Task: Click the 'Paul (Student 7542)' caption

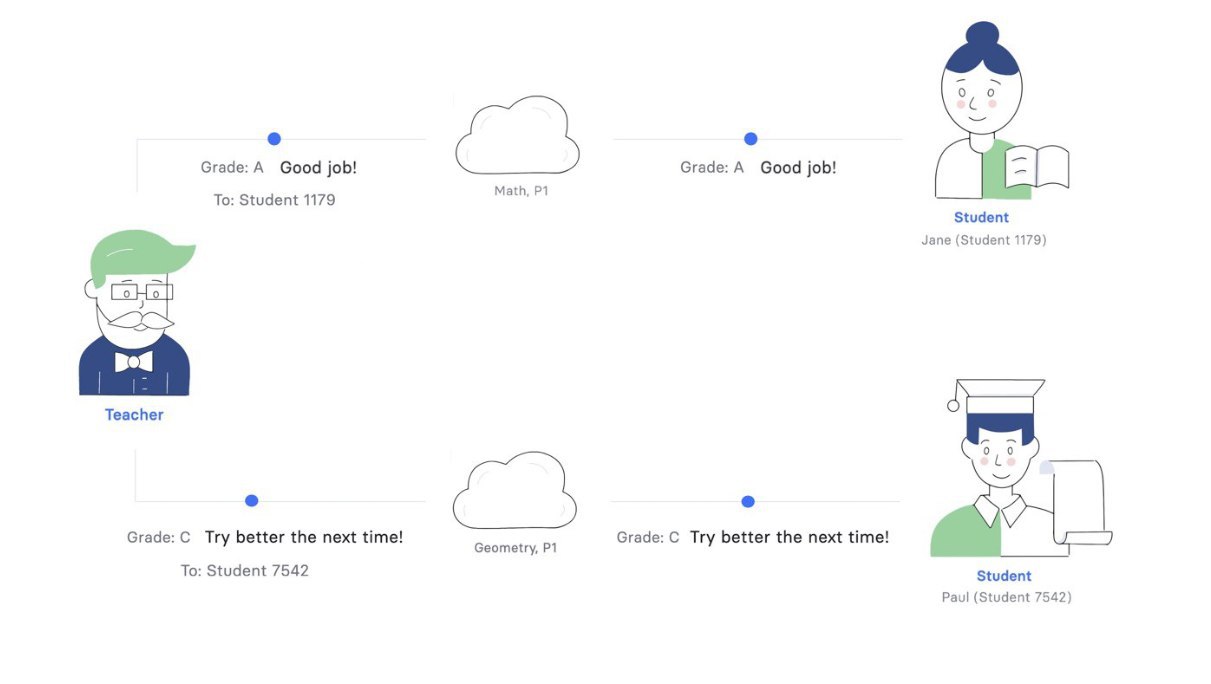Action: pyautogui.click(x=1006, y=598)
